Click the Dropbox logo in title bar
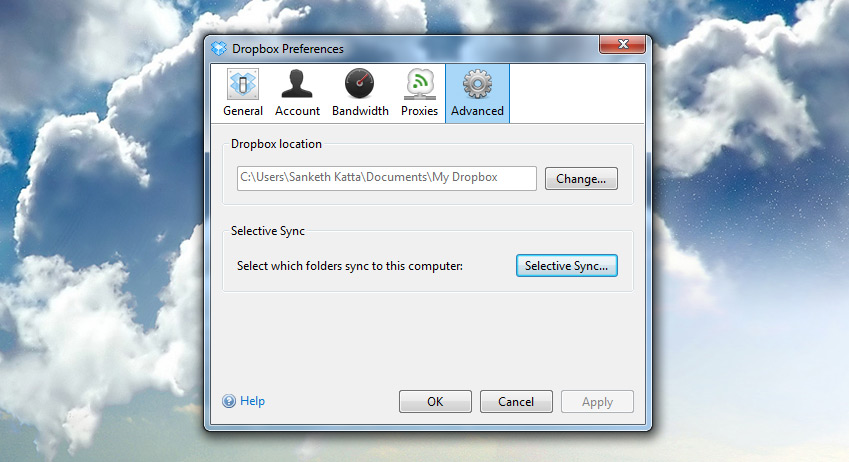This screenshot has height=462, width=849. click(x=219, y=49)
